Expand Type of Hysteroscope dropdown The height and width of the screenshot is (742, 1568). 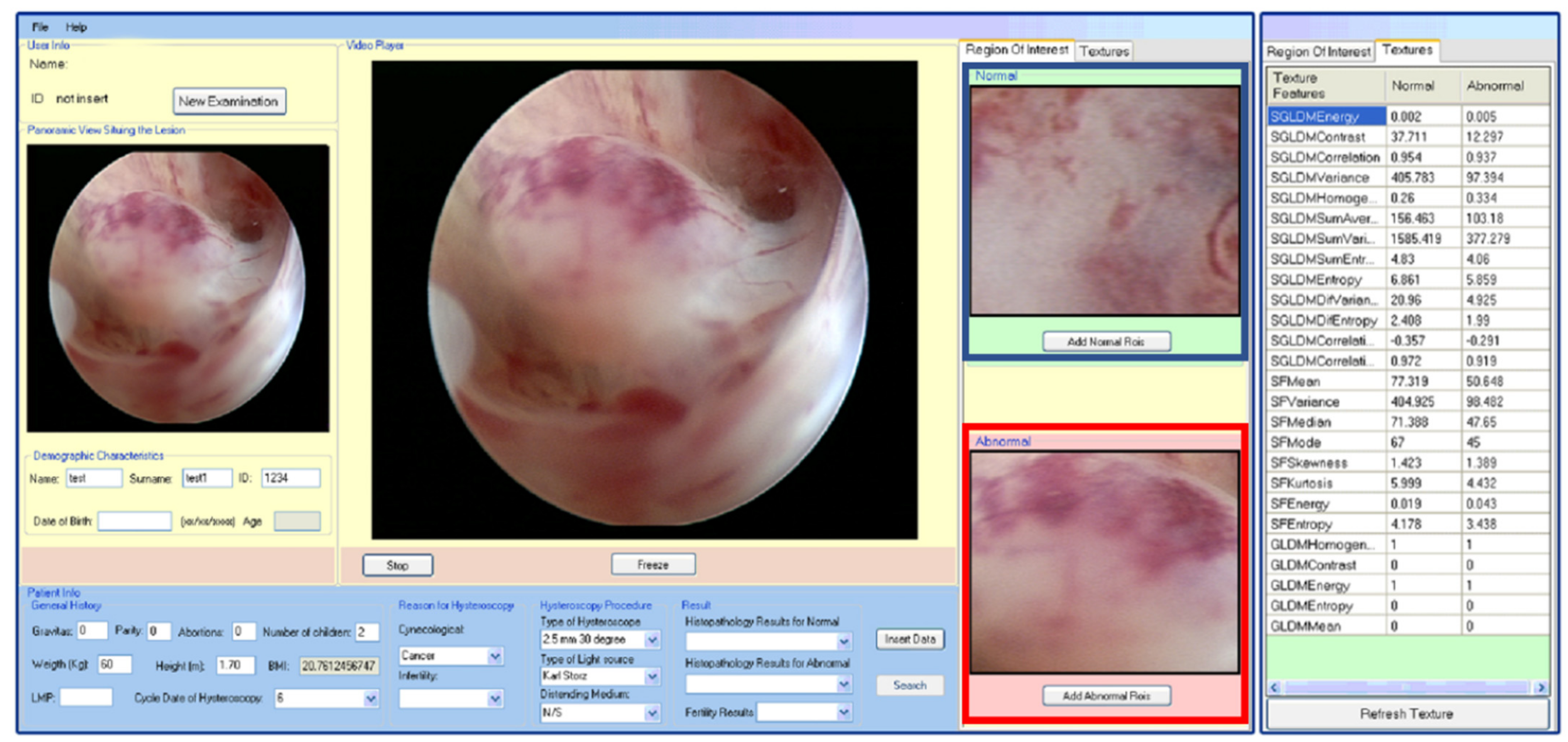coord(652,639)
